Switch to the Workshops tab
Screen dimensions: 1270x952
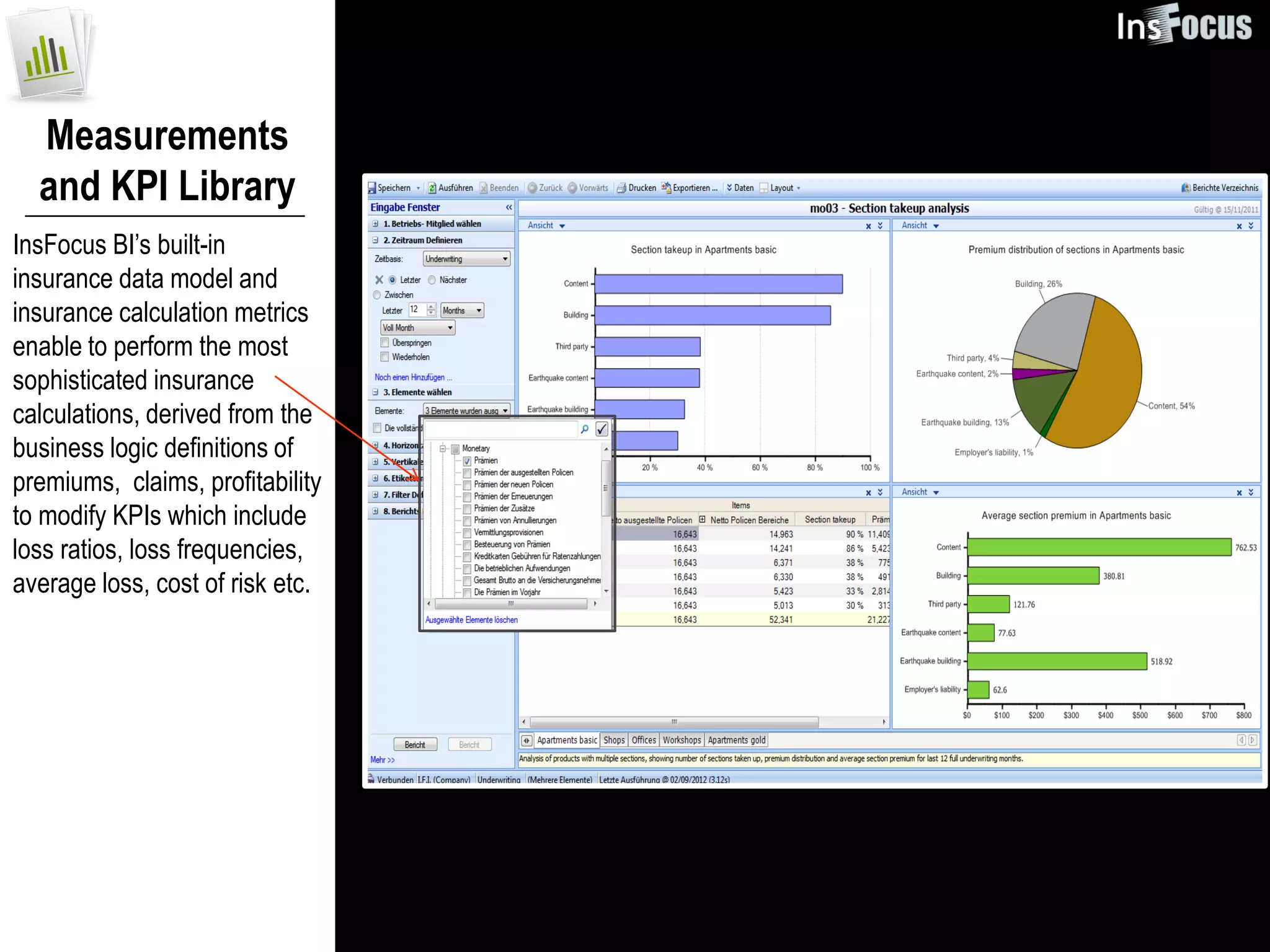[682, 740]
